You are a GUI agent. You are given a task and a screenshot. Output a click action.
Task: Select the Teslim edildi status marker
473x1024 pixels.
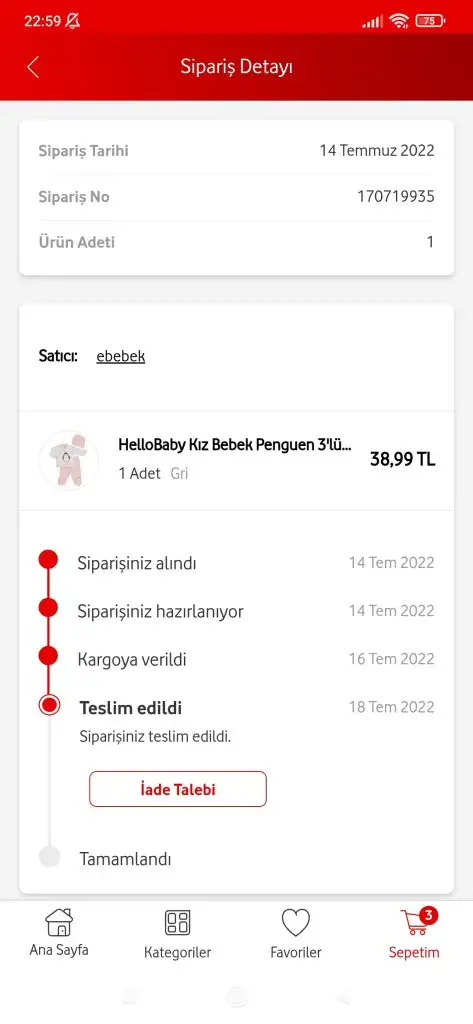tap(49, 705)
